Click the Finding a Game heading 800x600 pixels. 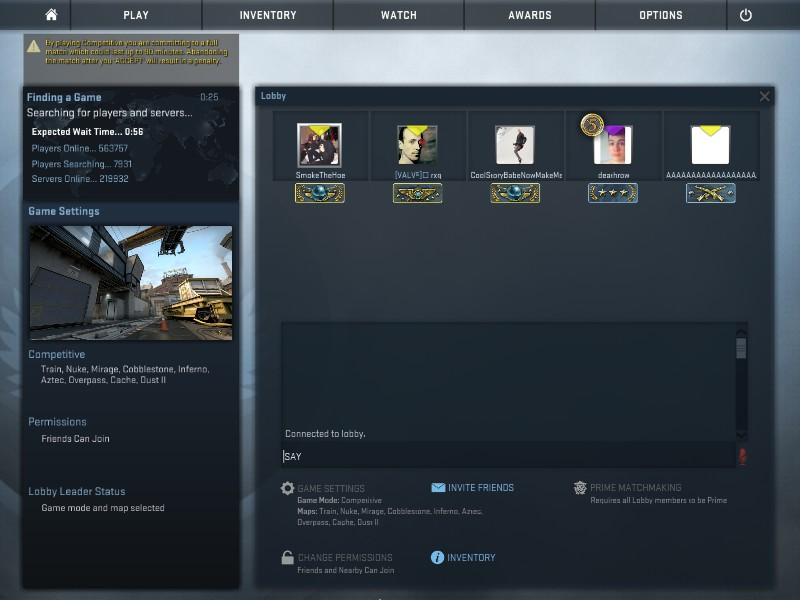pos(64,97)
